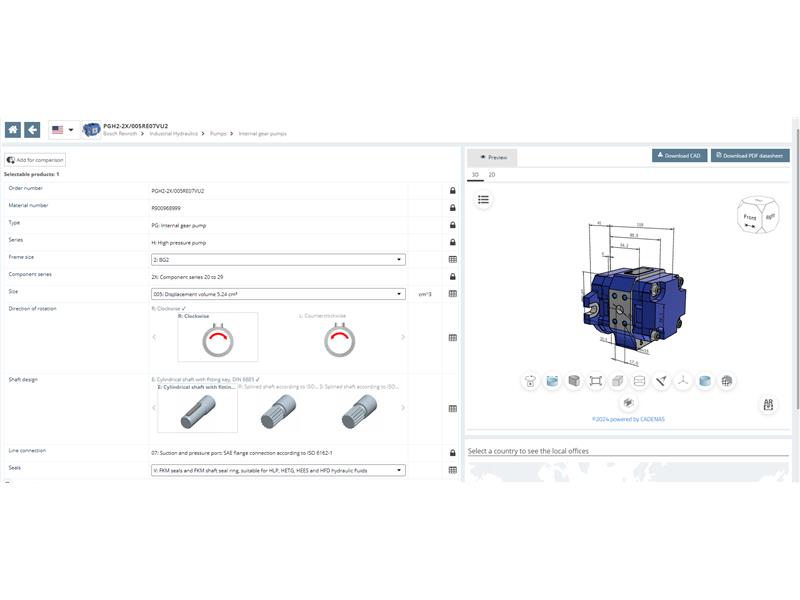Screen dimensions: 800x600
Task: Click the 2X: Component series 20 to 29 value
Action: tap(187, 277)
